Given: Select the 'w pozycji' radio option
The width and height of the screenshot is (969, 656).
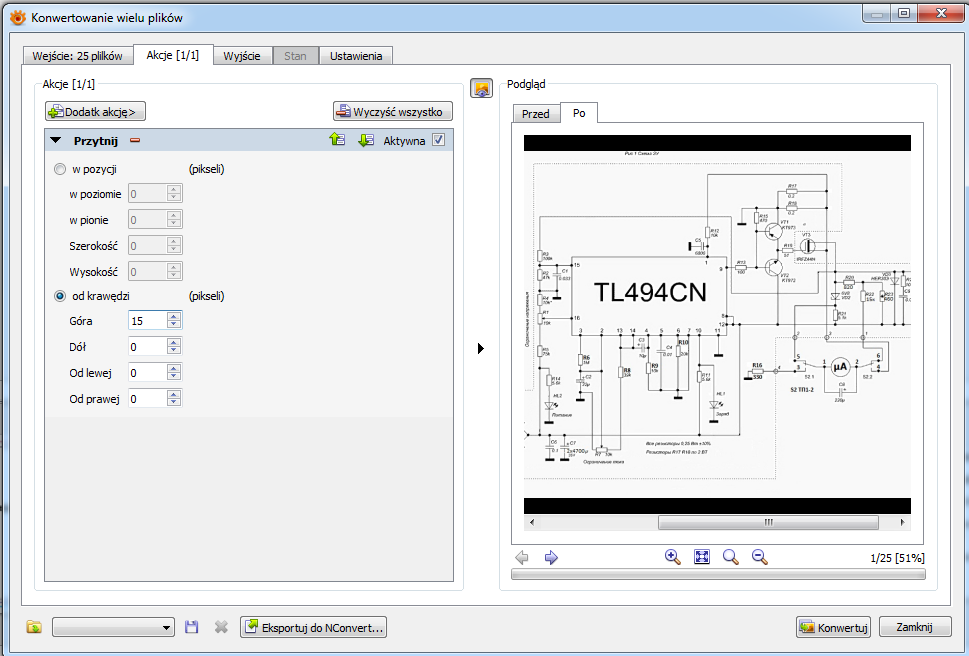Looking at the screenshot, I should pos(60,169).
